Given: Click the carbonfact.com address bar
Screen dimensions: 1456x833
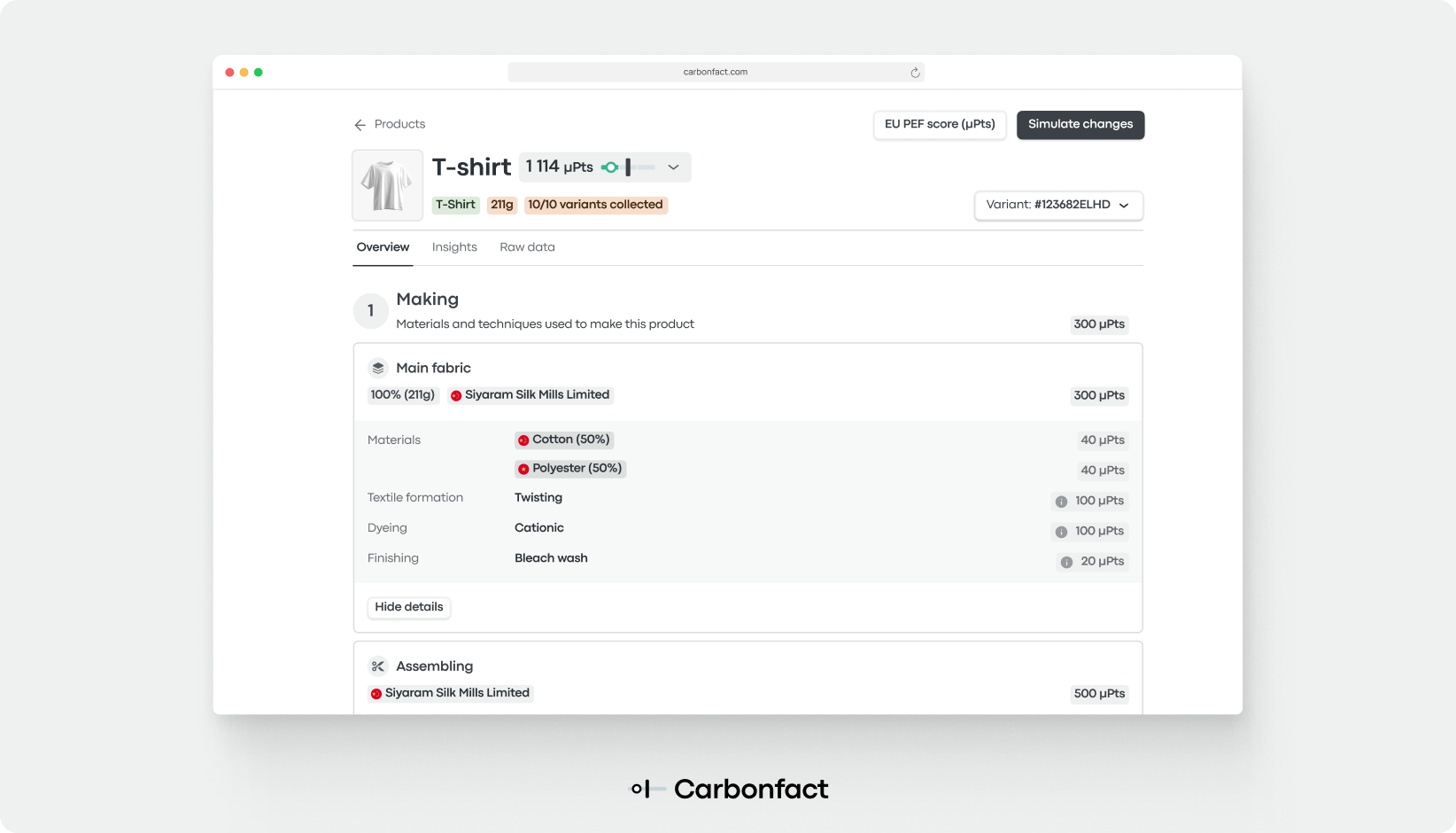Looking at the screenshot, I should point(716,73).
